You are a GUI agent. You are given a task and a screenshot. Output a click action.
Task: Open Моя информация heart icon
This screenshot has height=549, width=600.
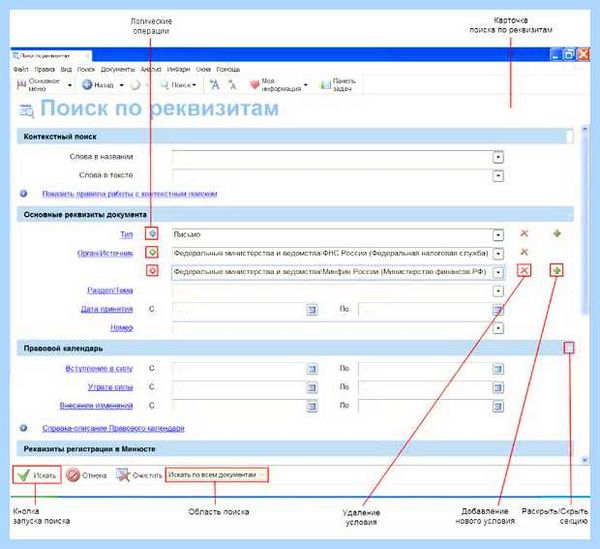click(254, 85)
